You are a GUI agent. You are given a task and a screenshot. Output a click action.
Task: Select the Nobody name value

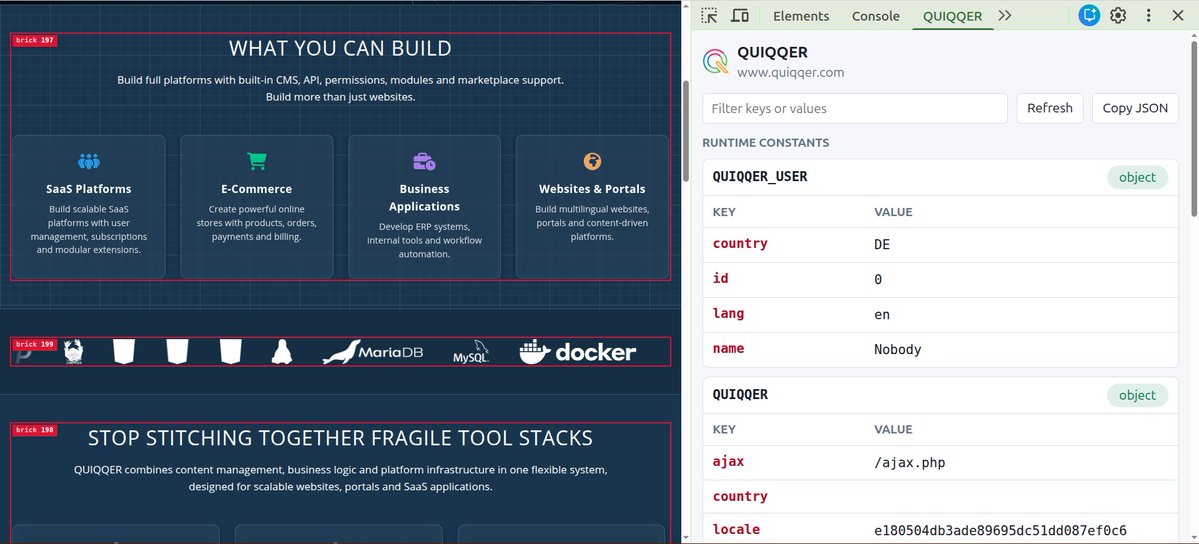point(898,350)
